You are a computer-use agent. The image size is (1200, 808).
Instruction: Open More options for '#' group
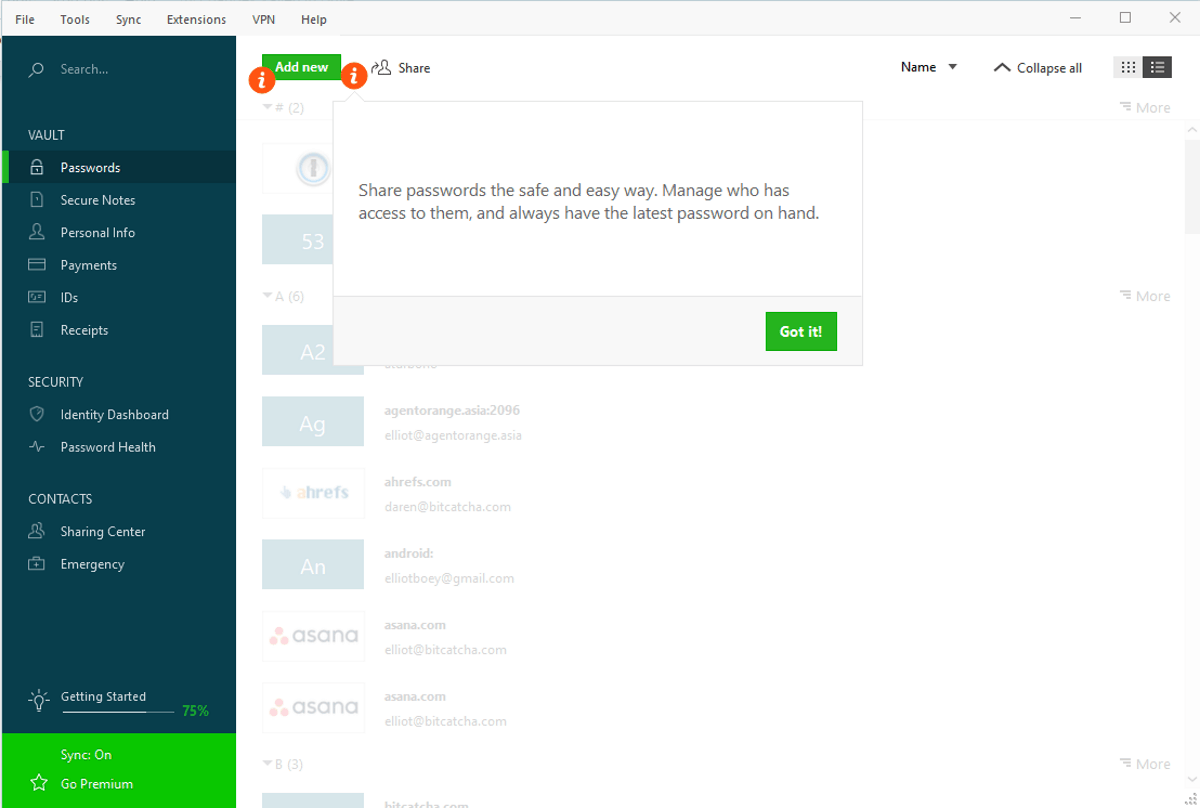(1145, 107)
